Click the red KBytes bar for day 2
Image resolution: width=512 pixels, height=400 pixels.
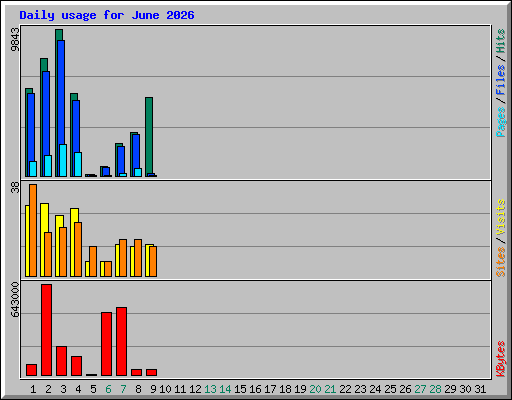pyautogui.click(x=47, y=330)
